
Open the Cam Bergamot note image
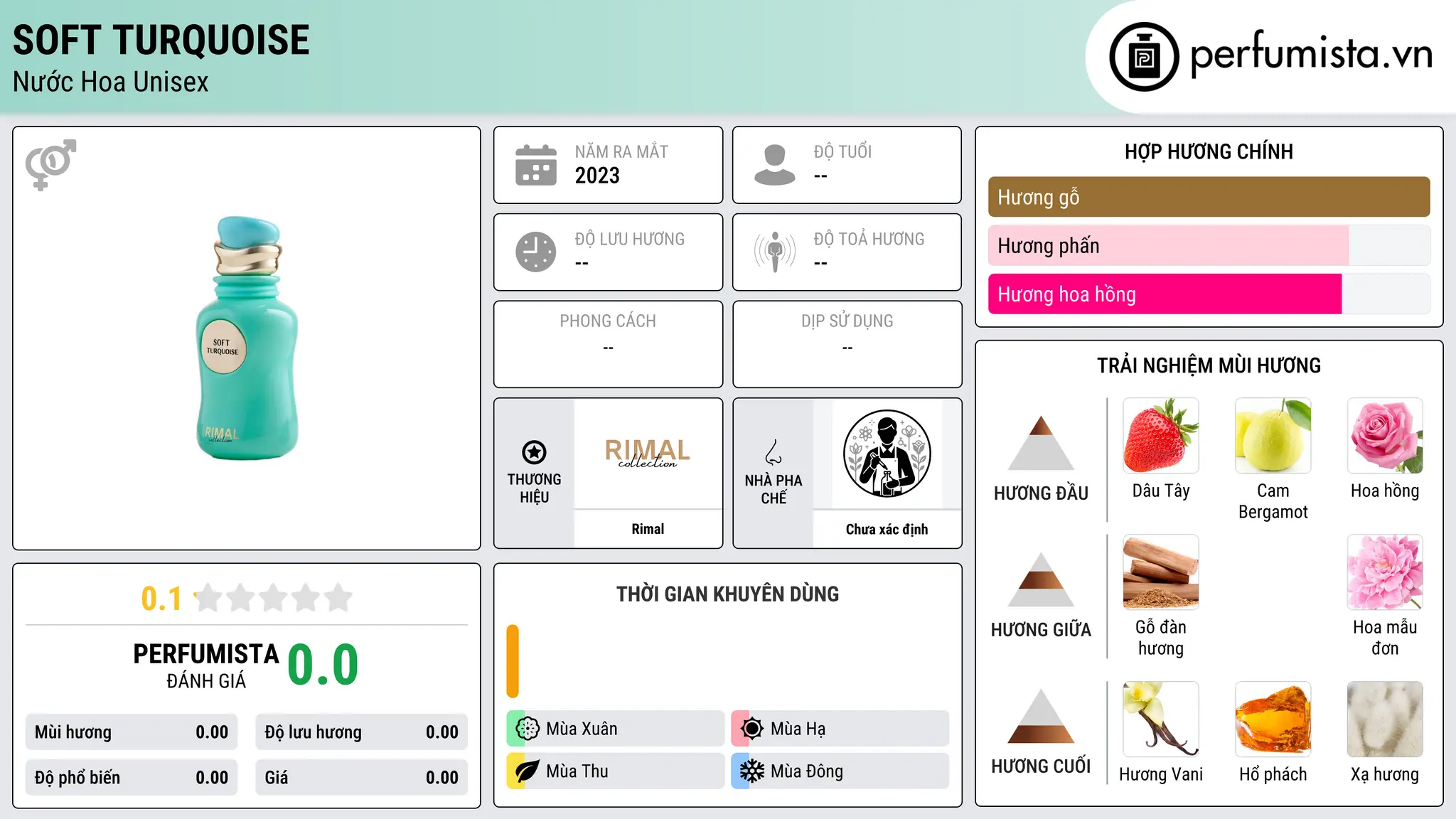(1273, 436)
